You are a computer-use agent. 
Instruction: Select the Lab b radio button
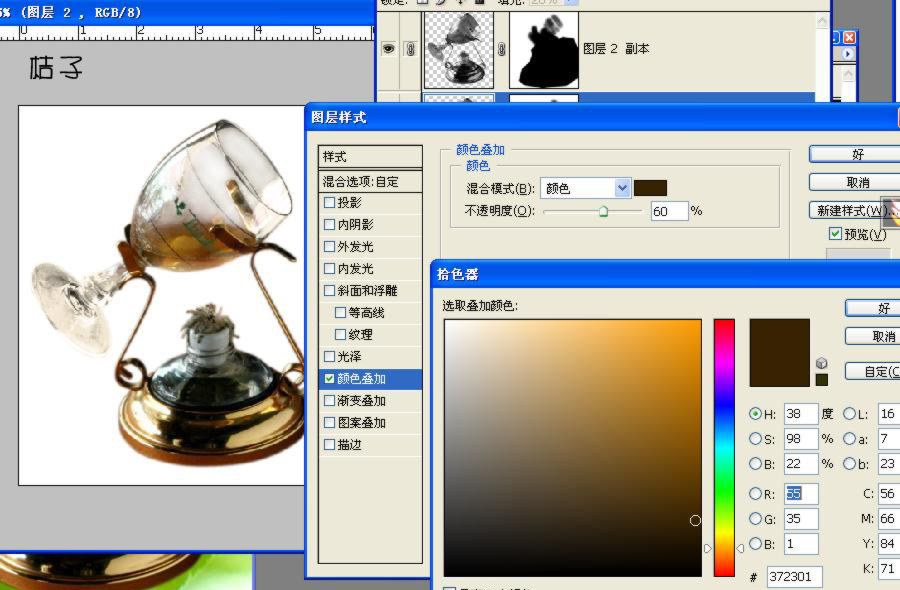[x=849, y=463]
